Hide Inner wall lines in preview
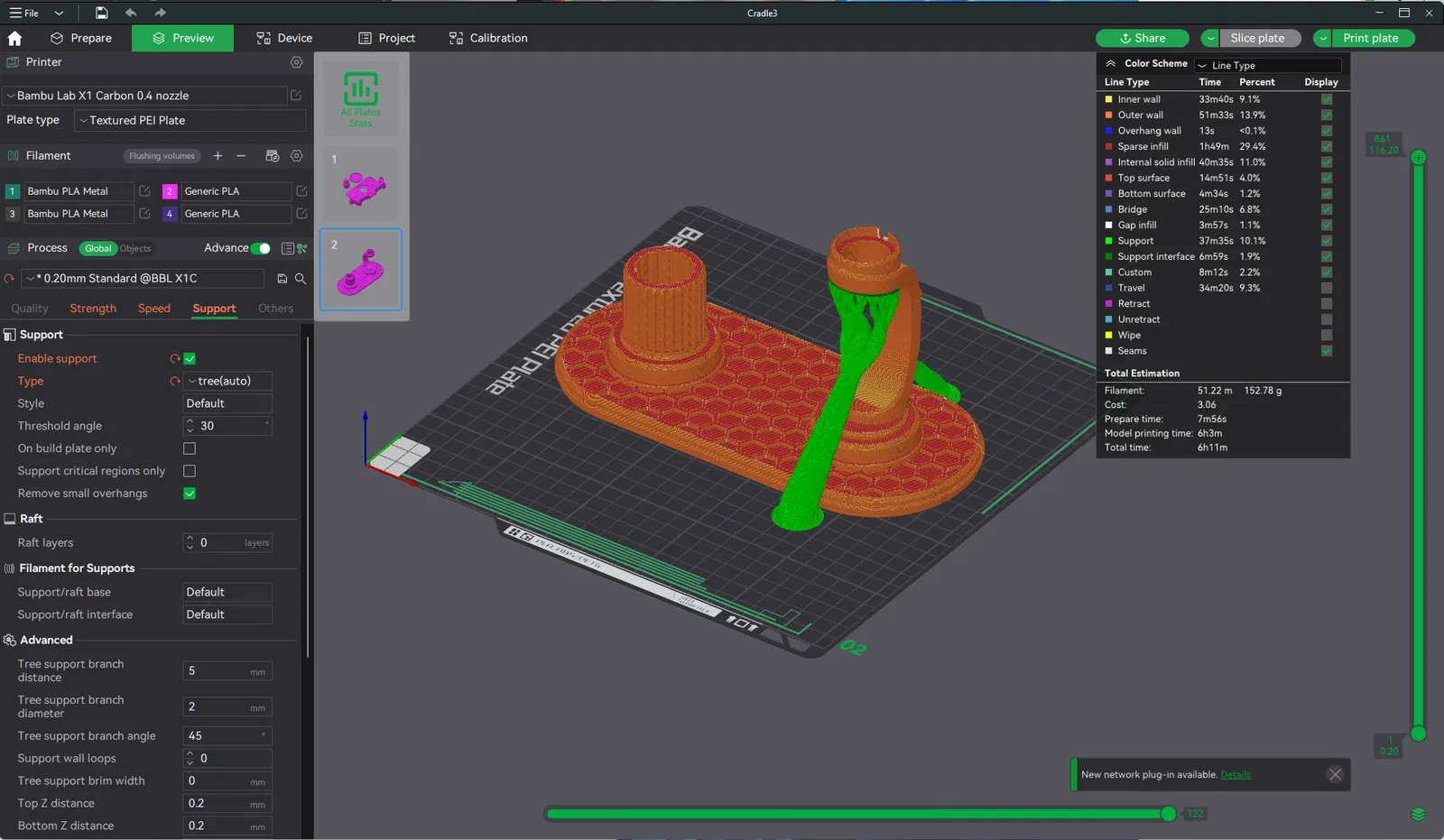Viewport: 1444px width, 840px height. 1327,99
